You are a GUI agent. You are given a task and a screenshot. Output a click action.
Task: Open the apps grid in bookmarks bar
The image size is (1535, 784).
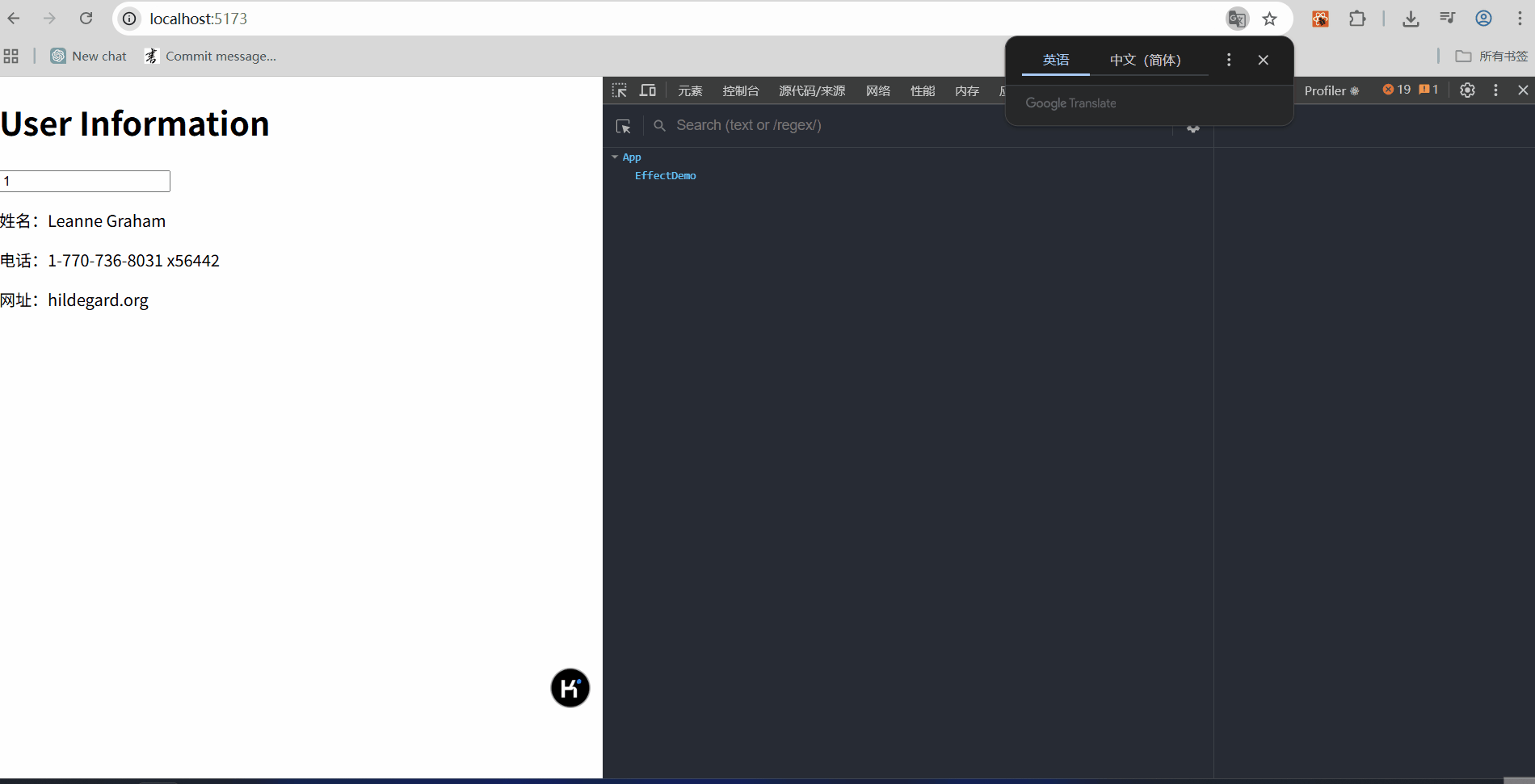point(11,56)
